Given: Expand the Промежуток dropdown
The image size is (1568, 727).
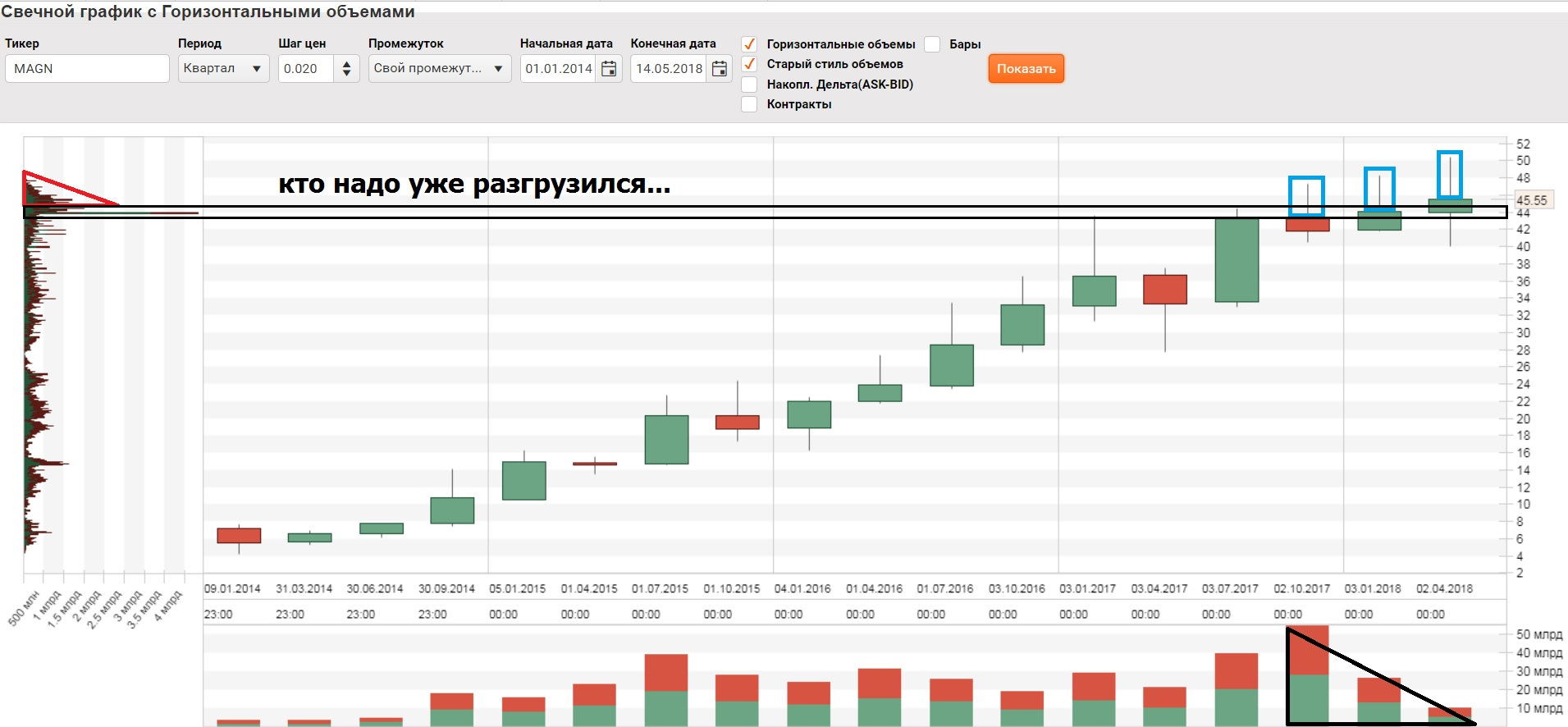Looking at the screenshot, I should (x=440, y=69).
